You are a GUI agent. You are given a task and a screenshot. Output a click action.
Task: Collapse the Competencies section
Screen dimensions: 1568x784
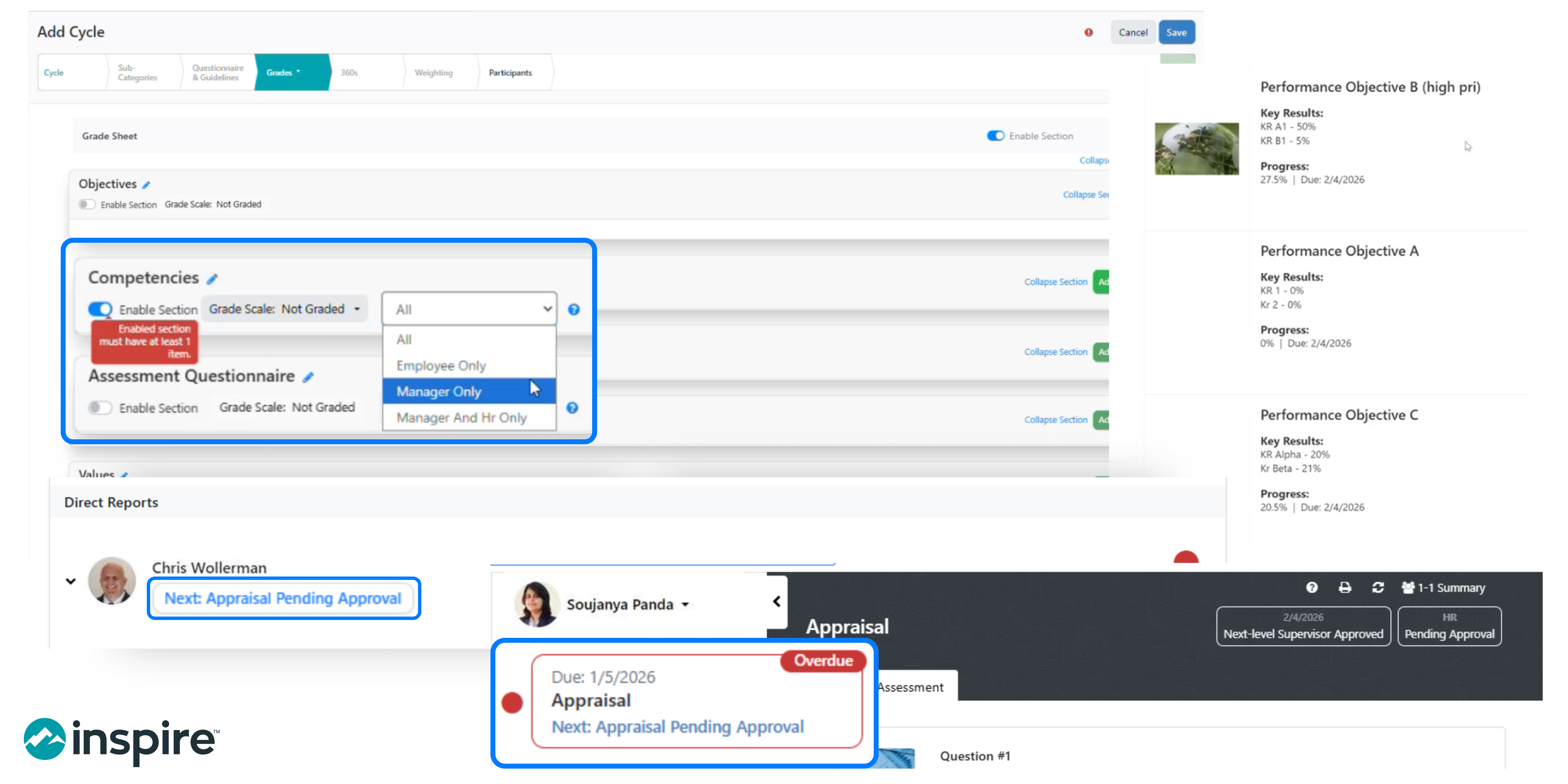1056,282
